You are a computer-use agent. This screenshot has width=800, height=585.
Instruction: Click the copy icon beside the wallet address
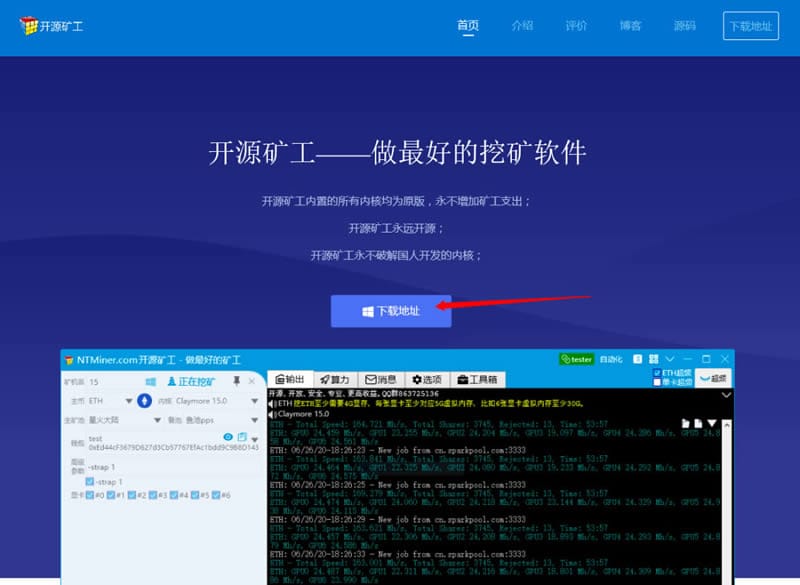coord(241,436)
